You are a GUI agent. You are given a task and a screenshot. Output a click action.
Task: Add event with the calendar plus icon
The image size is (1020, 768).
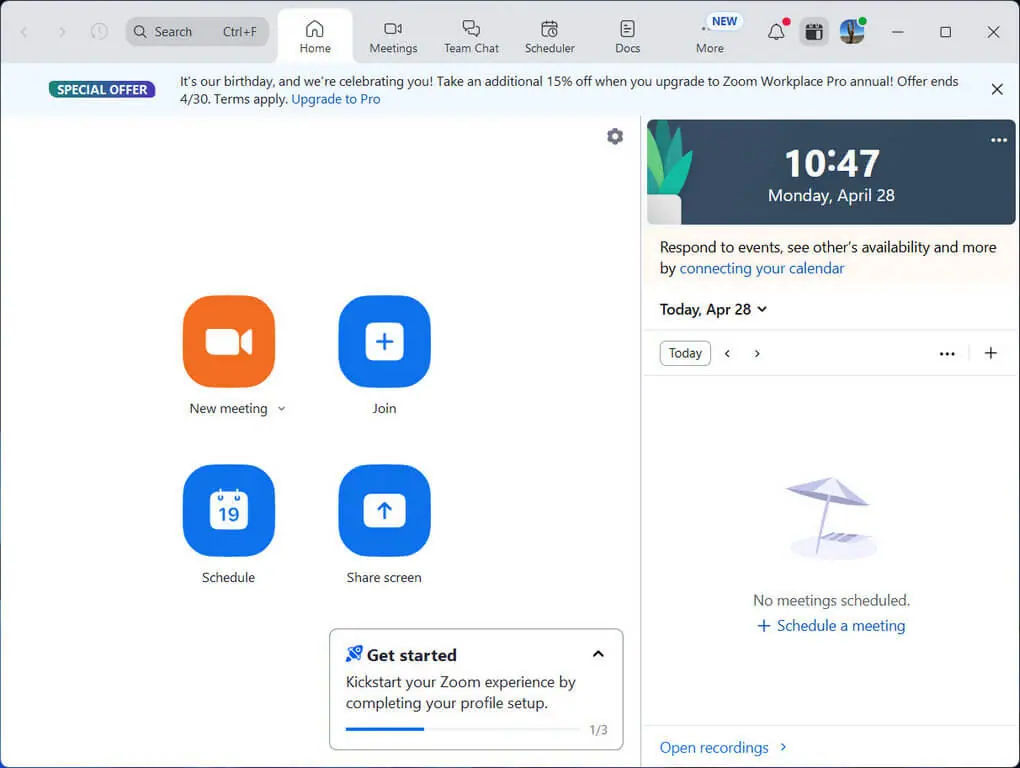tap(990, 353)
